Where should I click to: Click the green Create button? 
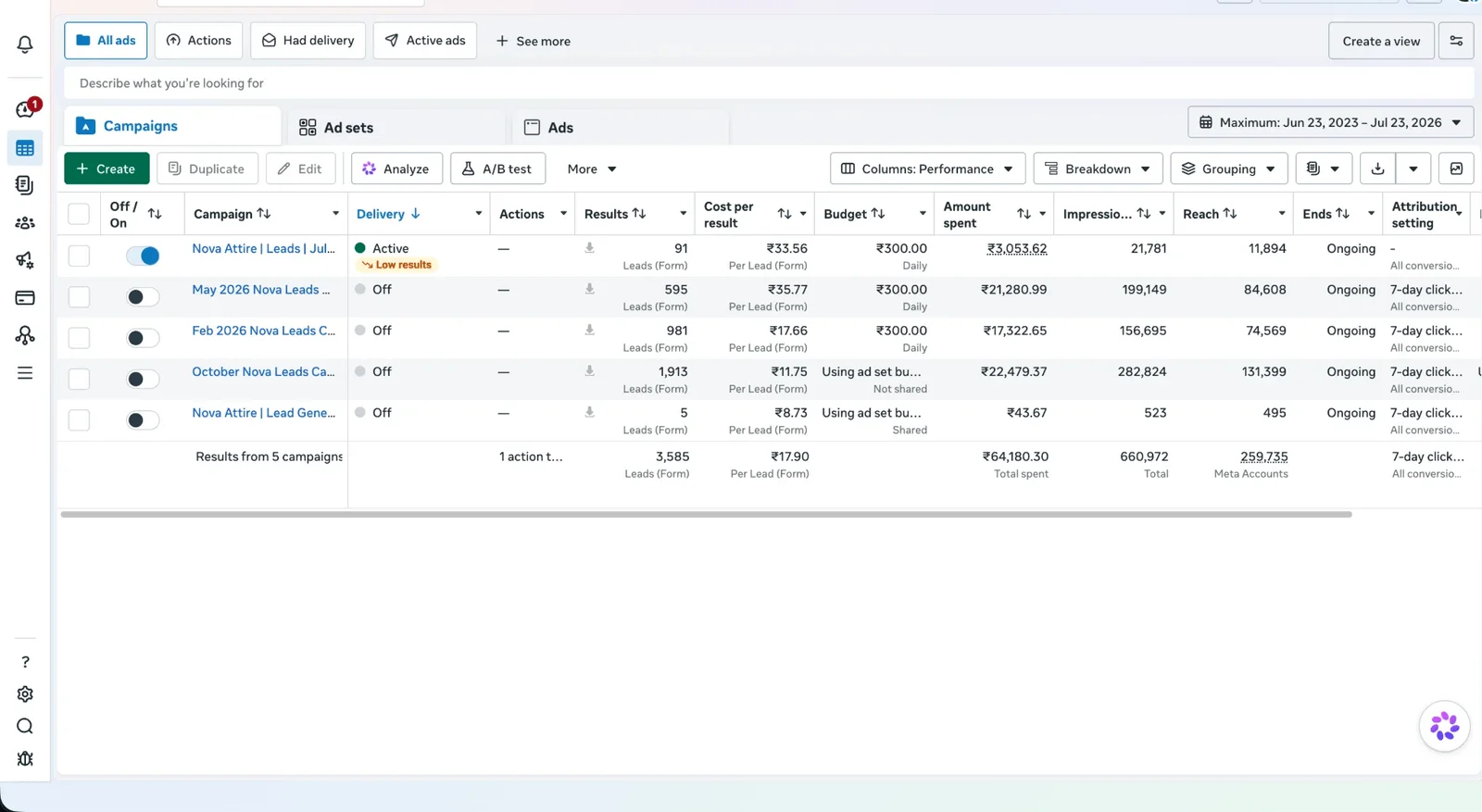(107, 169)
